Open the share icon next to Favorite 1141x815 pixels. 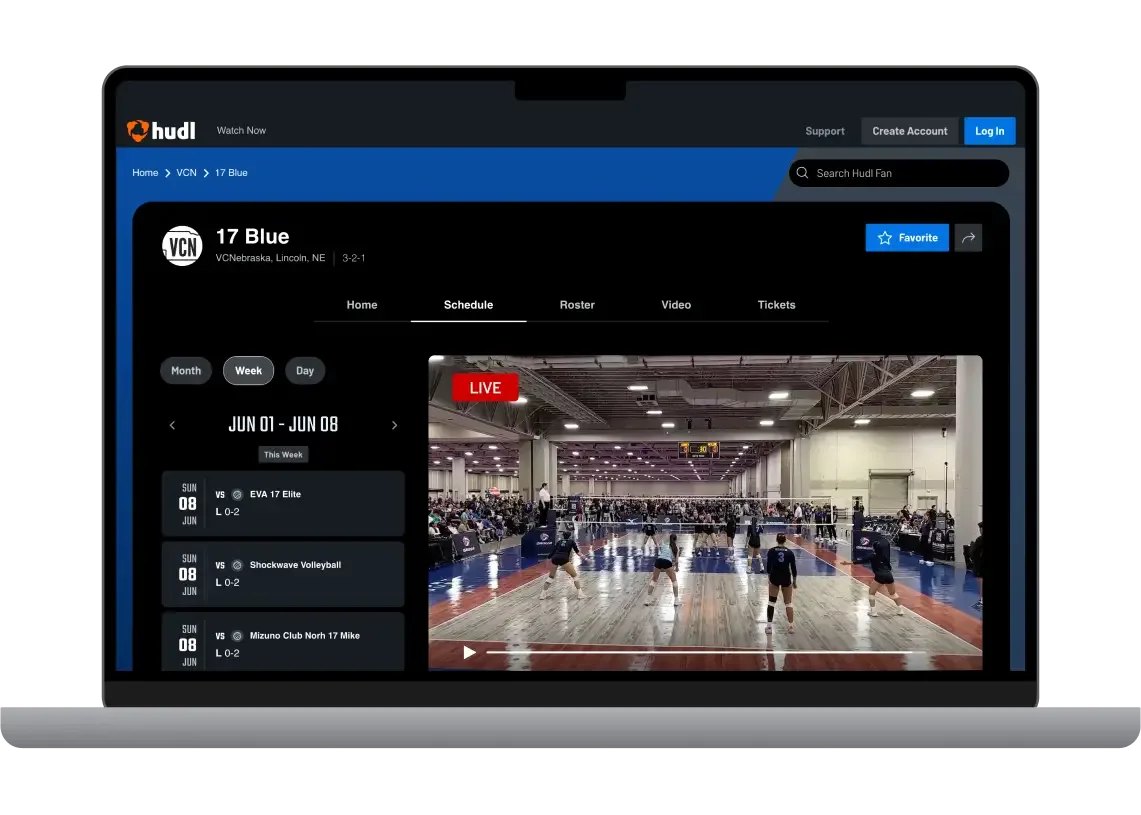(968, 237)
